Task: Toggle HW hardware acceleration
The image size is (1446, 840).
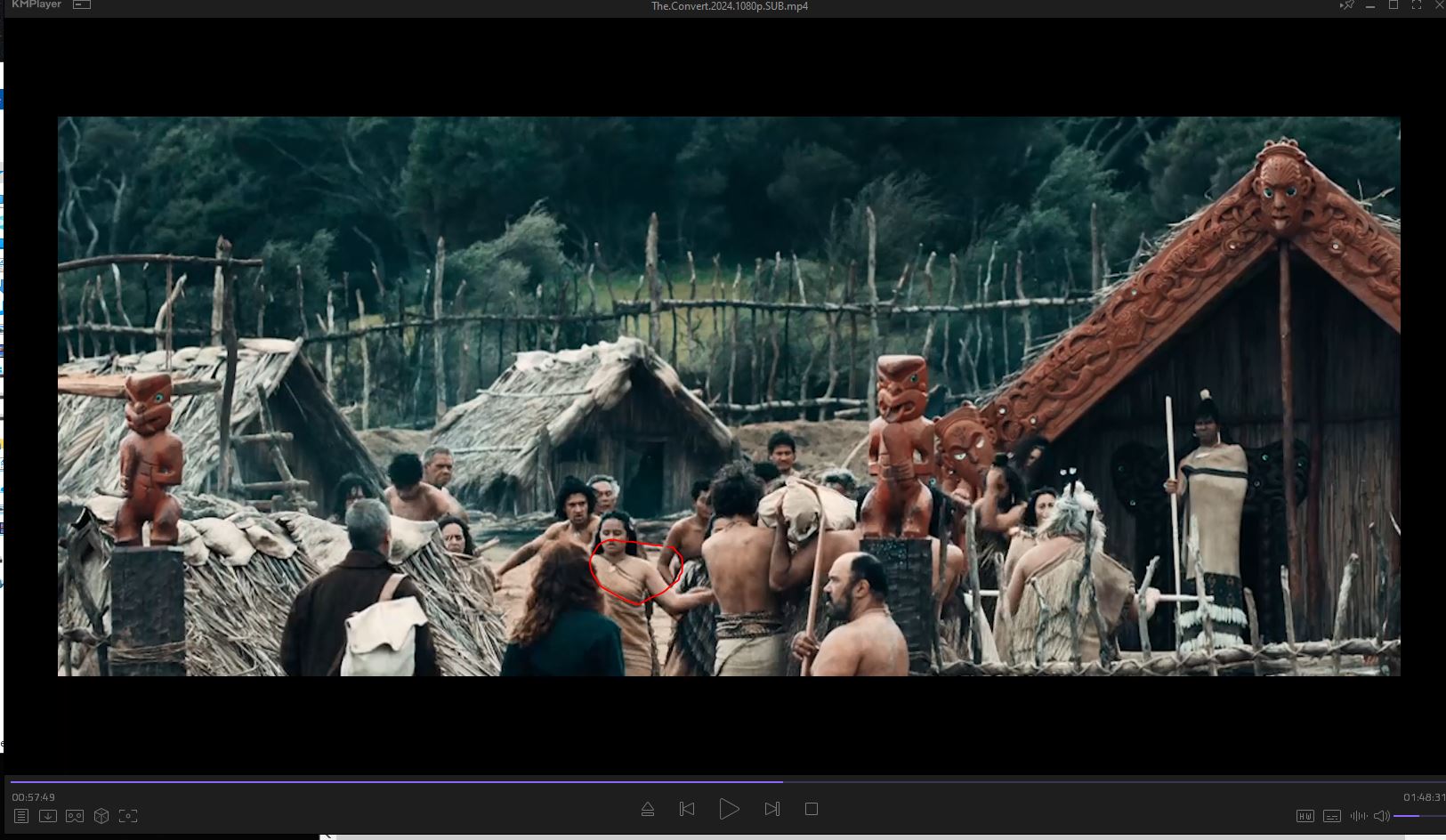Action: [x=1305, y=816]
